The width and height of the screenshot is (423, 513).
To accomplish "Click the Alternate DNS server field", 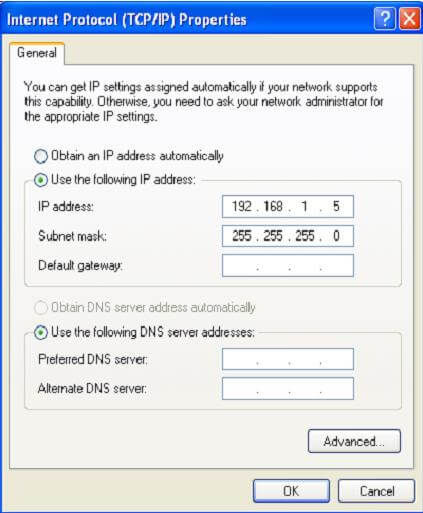I will tap(288, 388).
